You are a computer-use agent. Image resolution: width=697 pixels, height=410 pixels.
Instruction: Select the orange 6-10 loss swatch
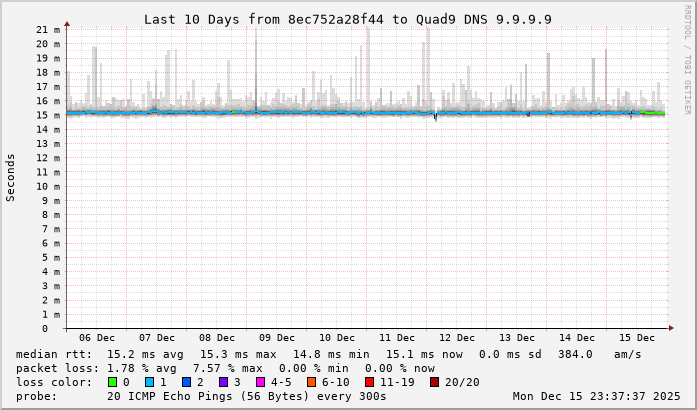point(311,382)
